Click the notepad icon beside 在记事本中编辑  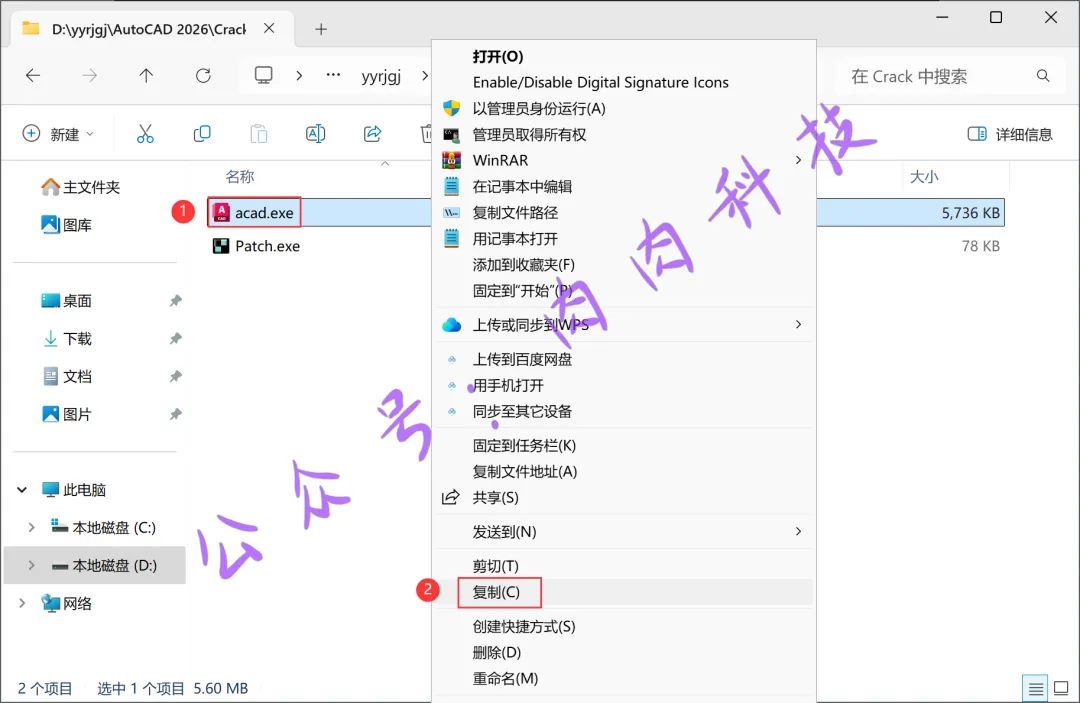(451, 187)
